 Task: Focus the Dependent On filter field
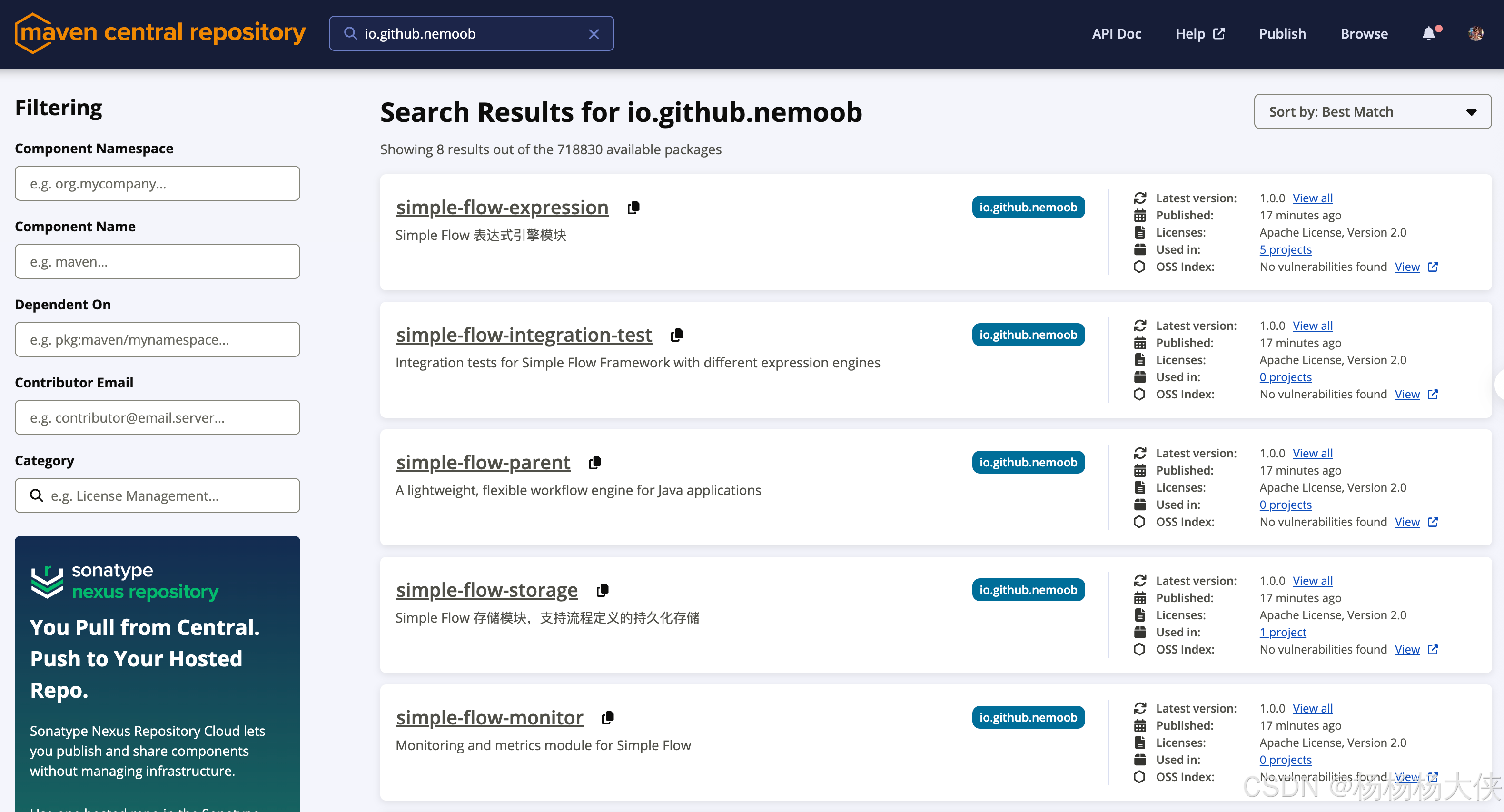(x=157, y=339)
